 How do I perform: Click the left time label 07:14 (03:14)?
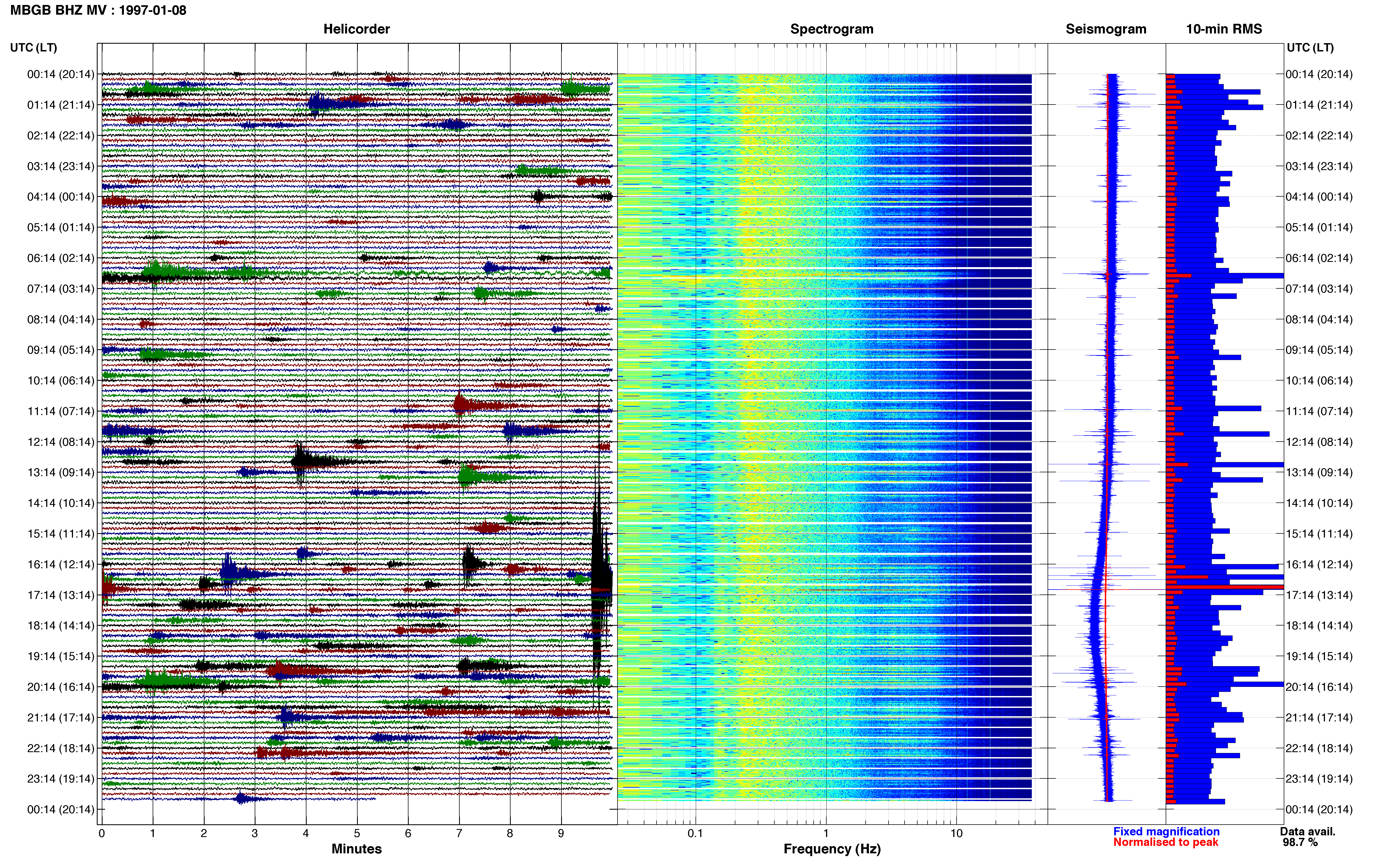61,289
